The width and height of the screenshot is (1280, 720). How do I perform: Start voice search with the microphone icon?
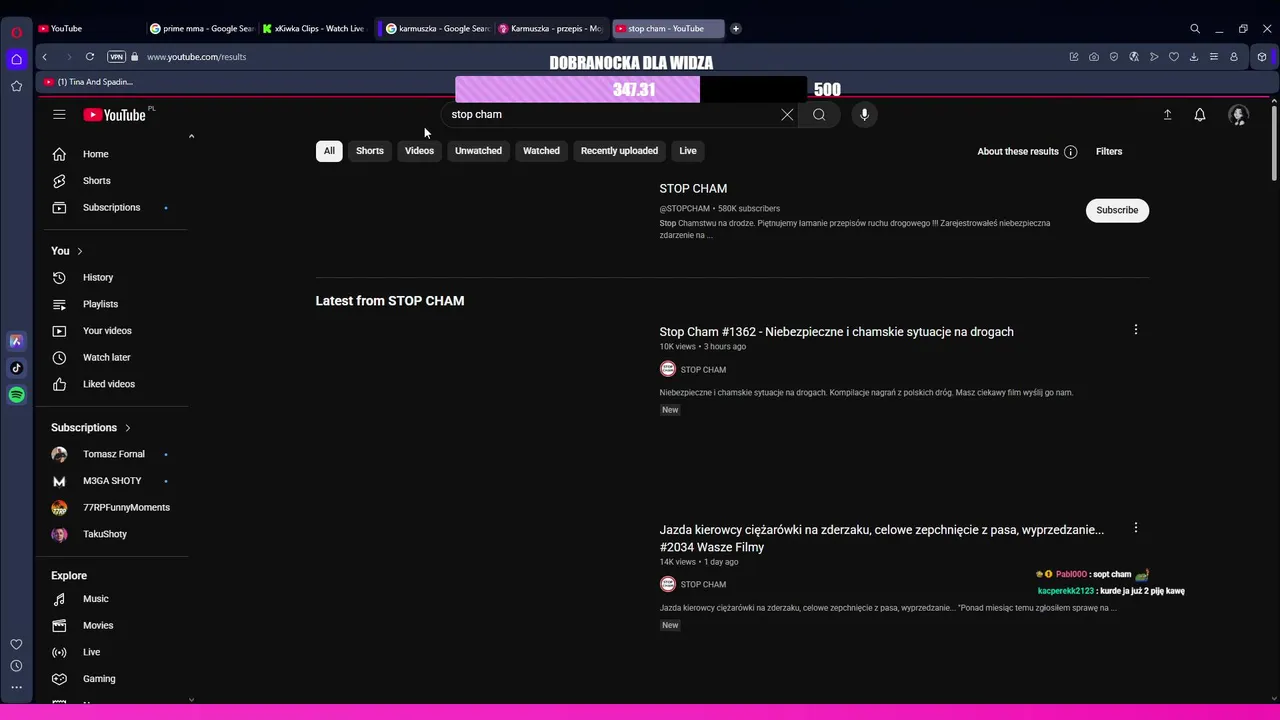(x=865, y=115)
